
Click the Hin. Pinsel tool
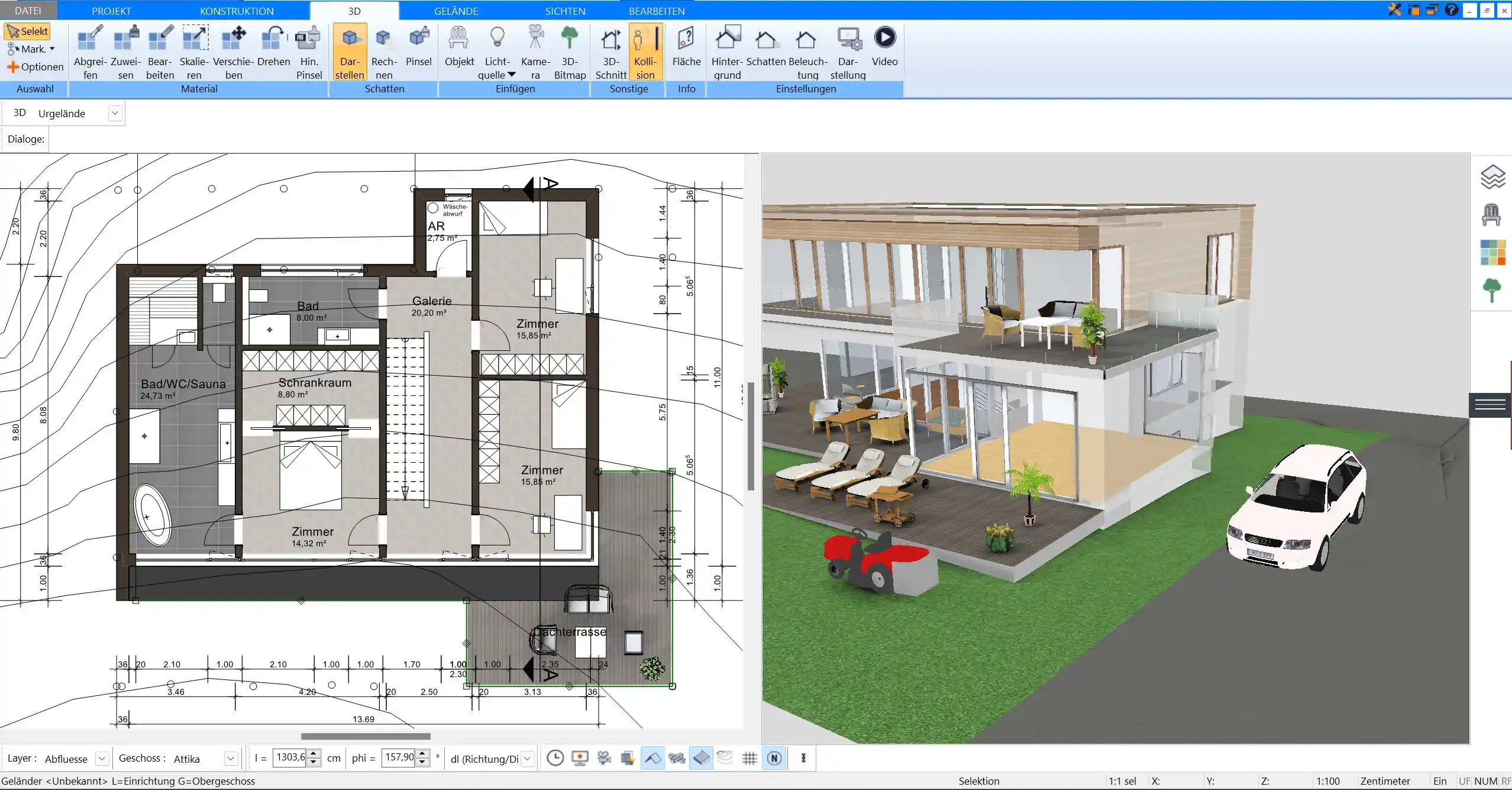[x=309, y=52]
